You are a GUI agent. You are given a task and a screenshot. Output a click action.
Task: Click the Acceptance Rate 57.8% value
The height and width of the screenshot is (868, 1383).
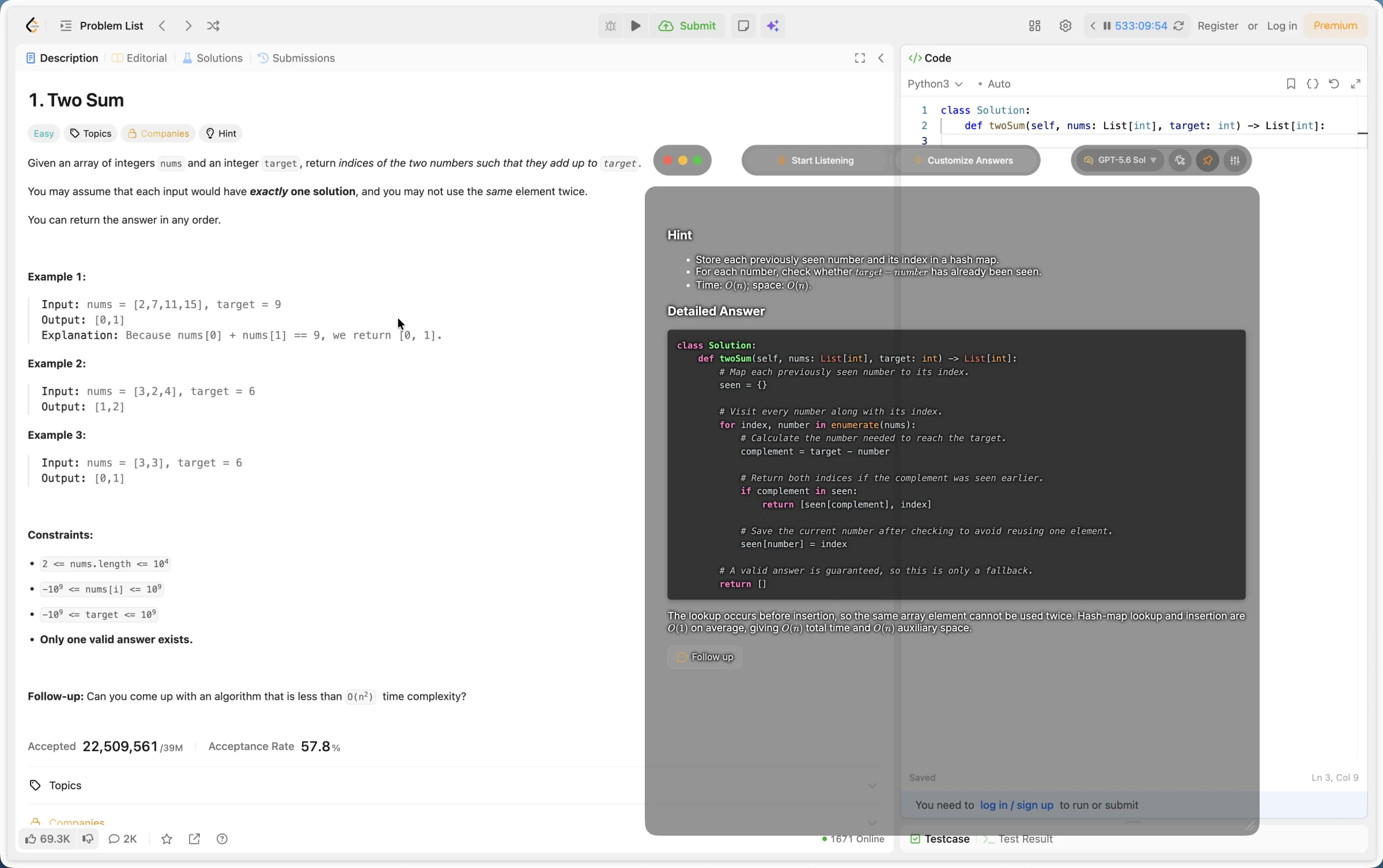click(320, 746)
